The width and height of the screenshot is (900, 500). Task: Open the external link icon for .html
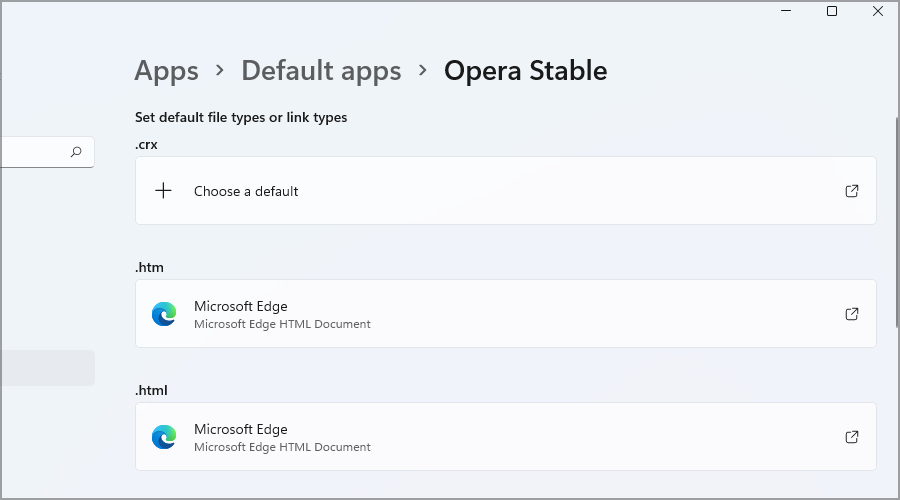852,437
